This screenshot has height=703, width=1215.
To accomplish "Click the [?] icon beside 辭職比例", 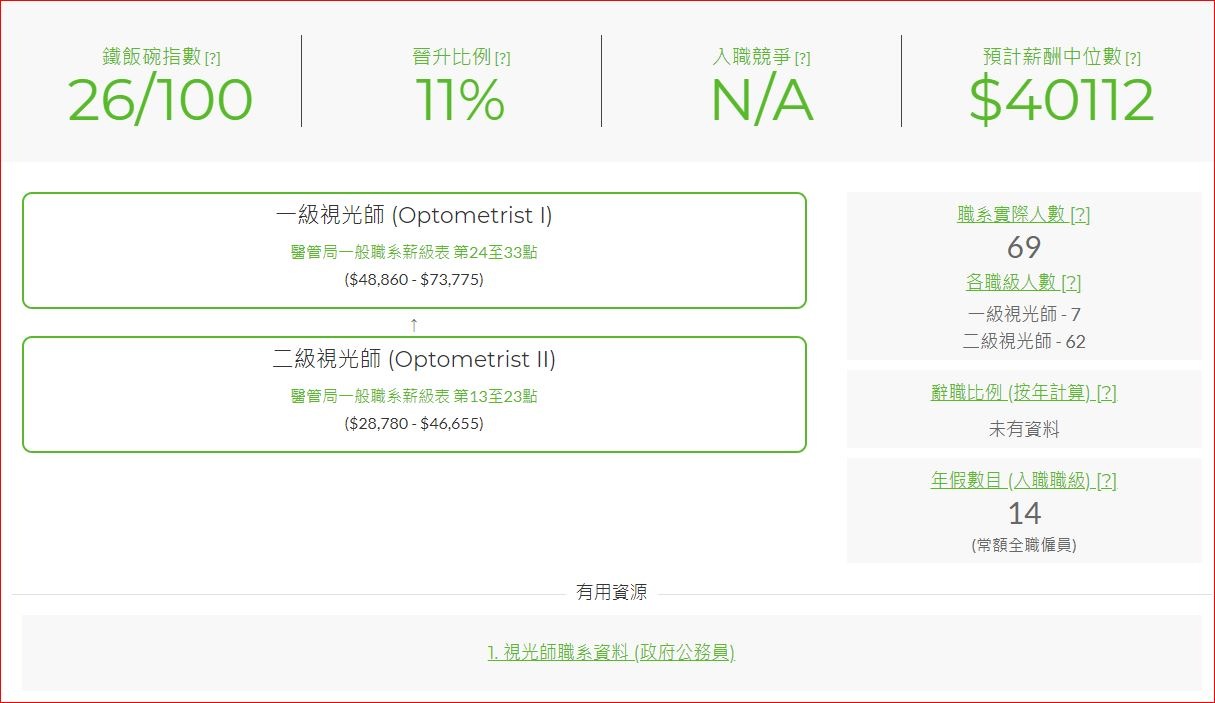I will (x=1106, y=393).
